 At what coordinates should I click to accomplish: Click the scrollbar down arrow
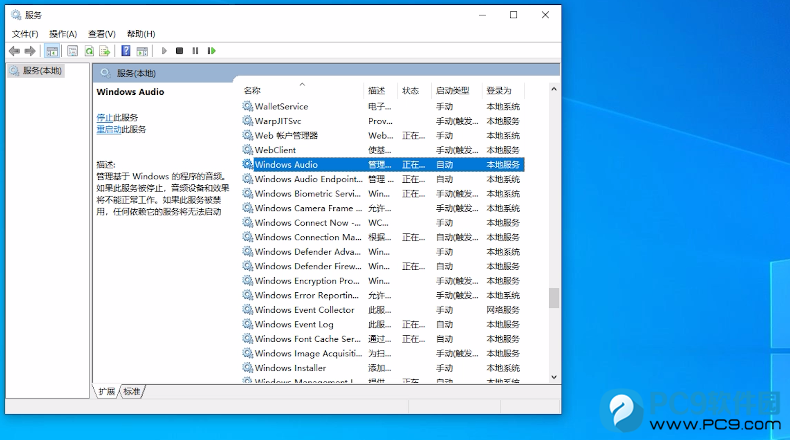click(x=554, y=377)
